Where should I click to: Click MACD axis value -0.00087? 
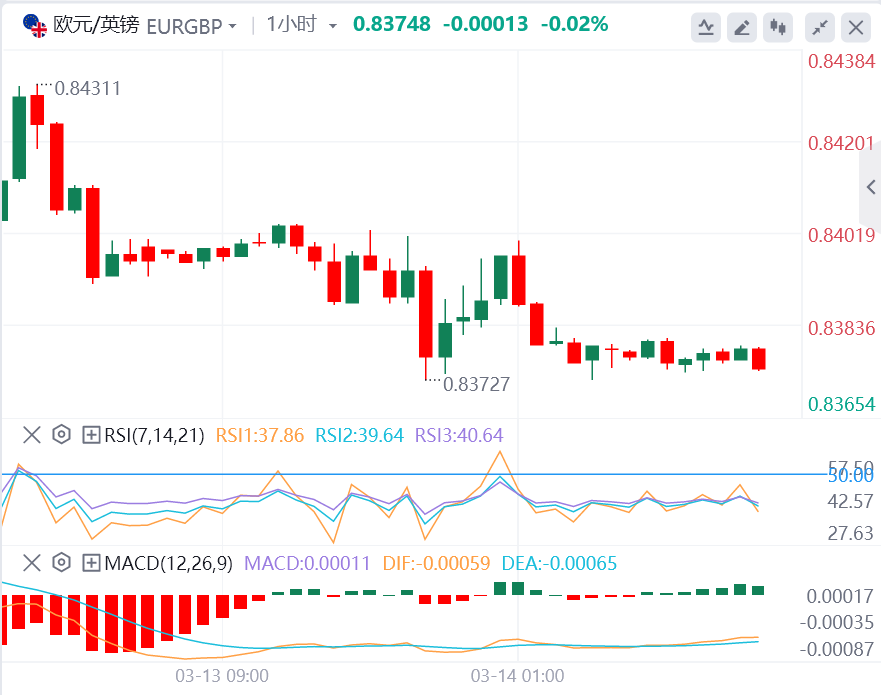(x=837, y=649)
